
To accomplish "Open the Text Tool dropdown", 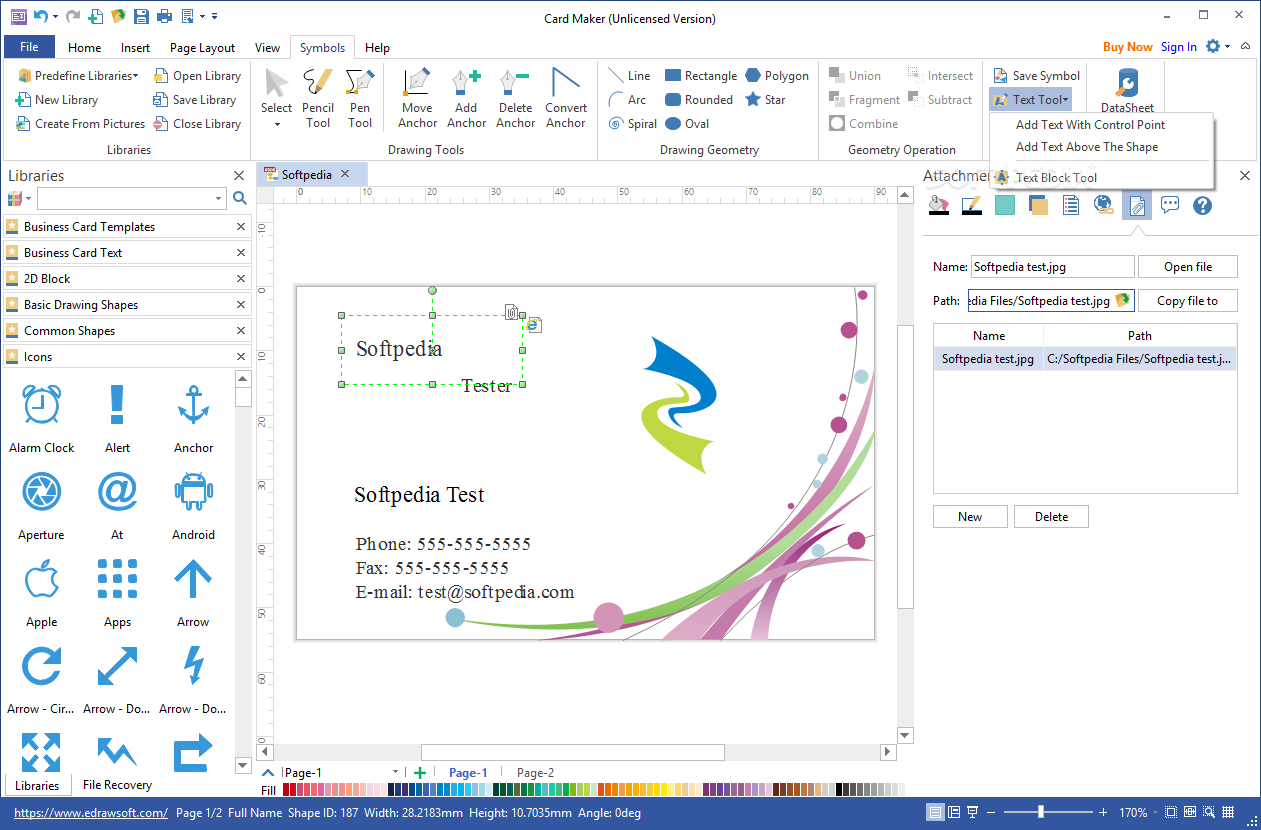I will click(1066, 100).
